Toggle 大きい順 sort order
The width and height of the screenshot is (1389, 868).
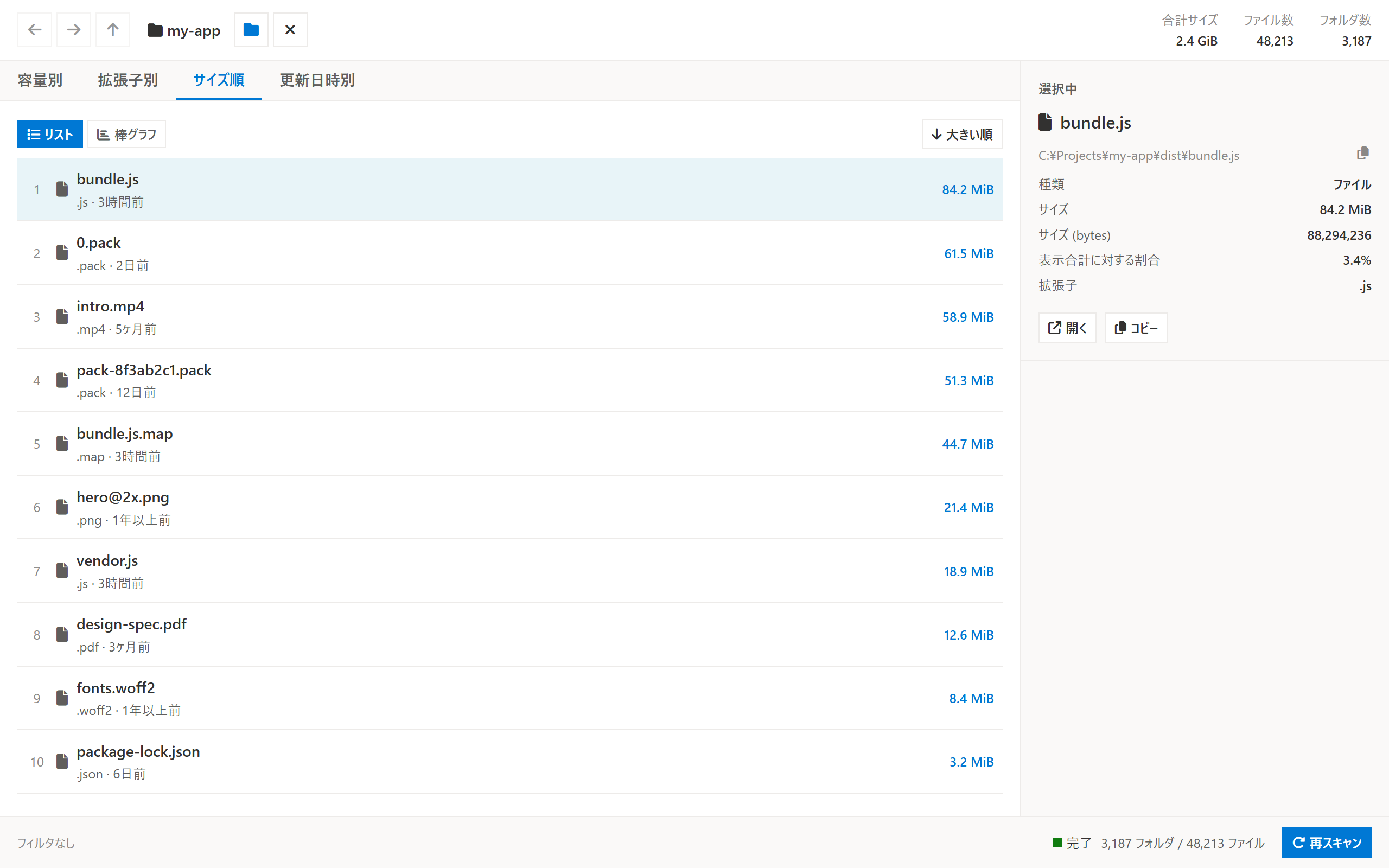click(962, 135)
